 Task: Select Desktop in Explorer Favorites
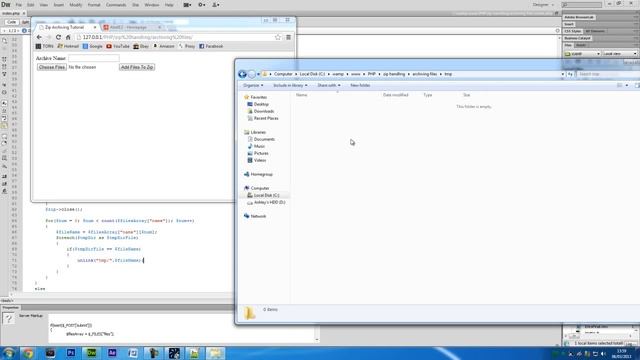(258, 104)
